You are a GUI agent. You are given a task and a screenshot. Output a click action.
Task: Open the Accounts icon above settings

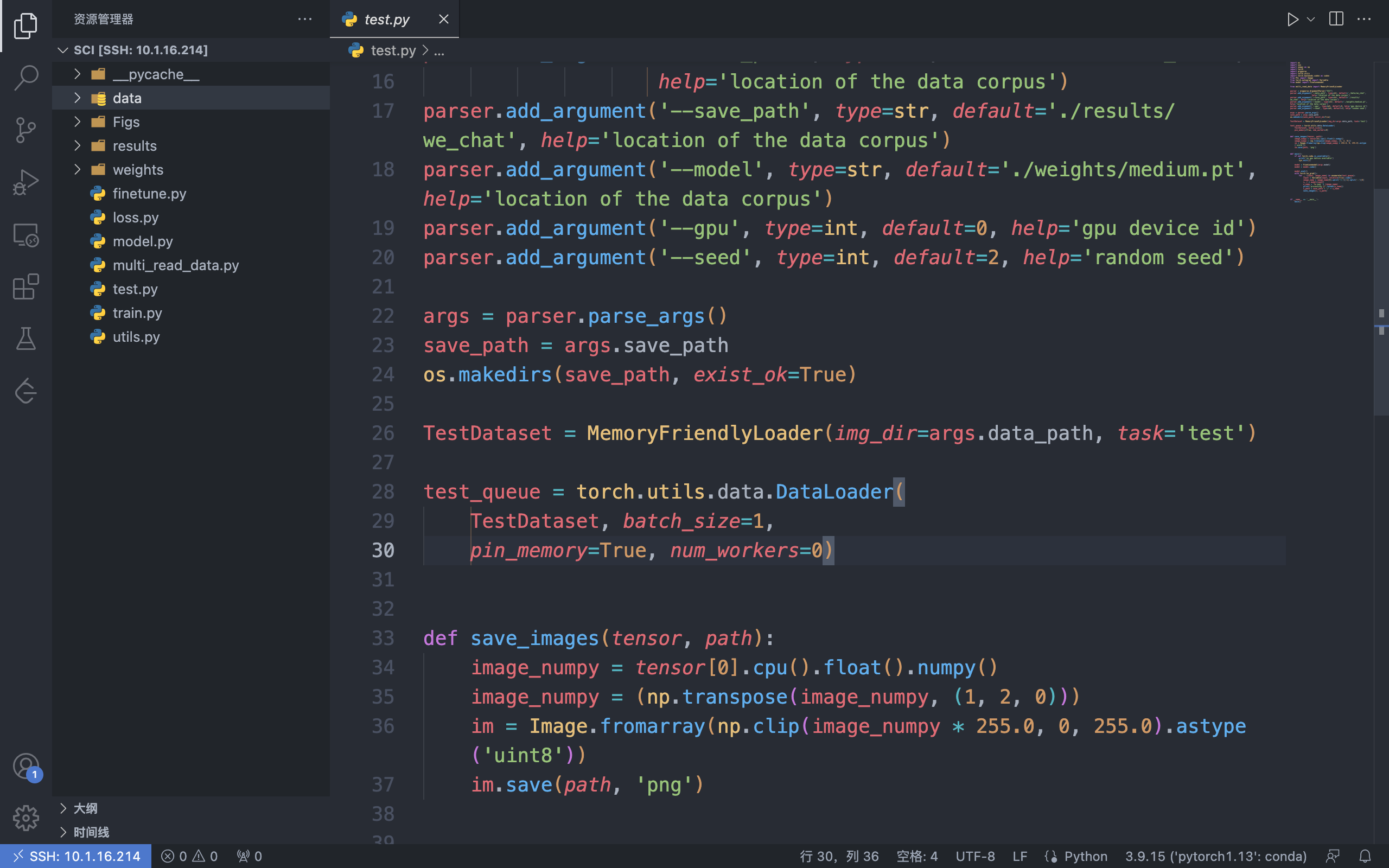(26, 766)
